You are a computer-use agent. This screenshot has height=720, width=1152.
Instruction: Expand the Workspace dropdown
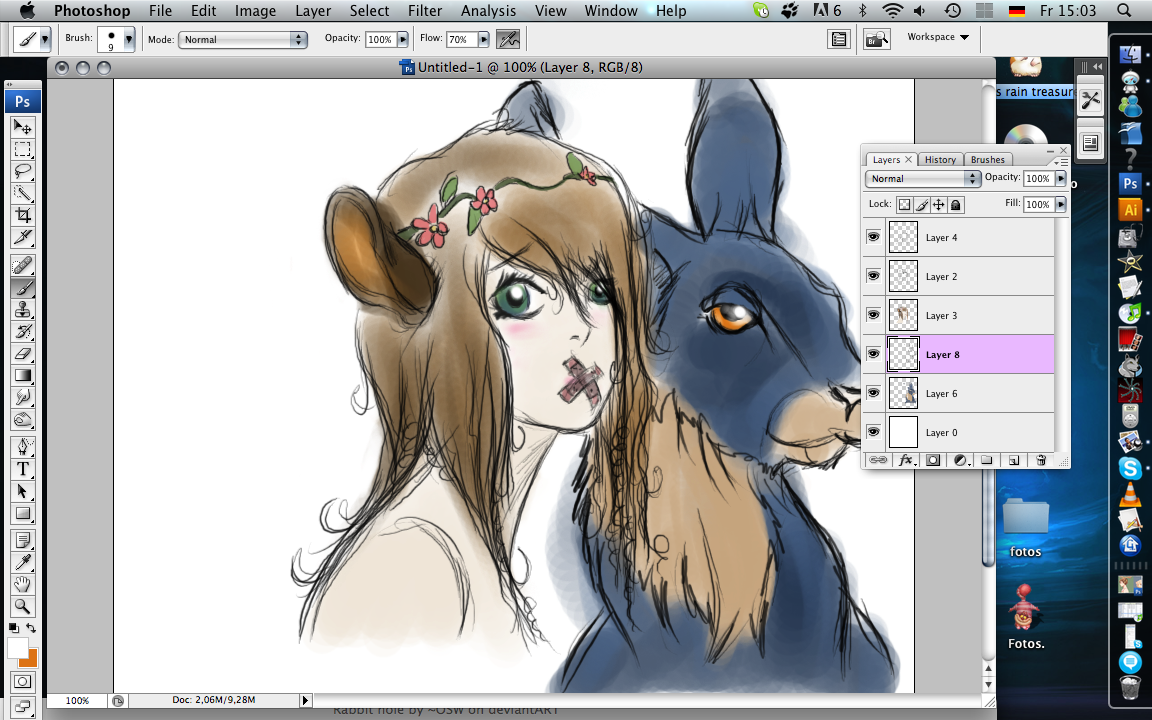point(937,37)
